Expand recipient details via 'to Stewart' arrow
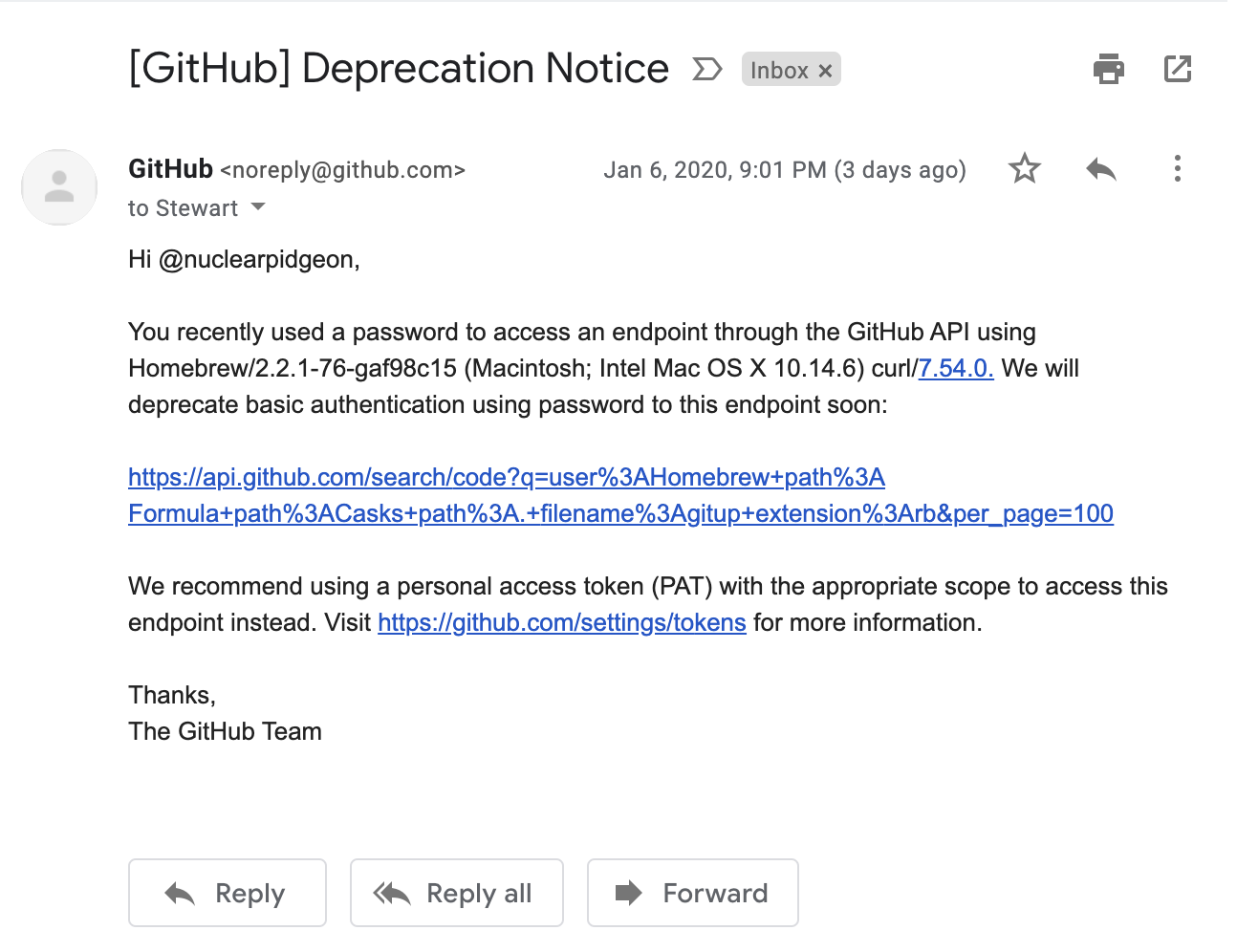The height and width of the screenshot is (952, 1237). pyautogui.click(x=256, y=207)
